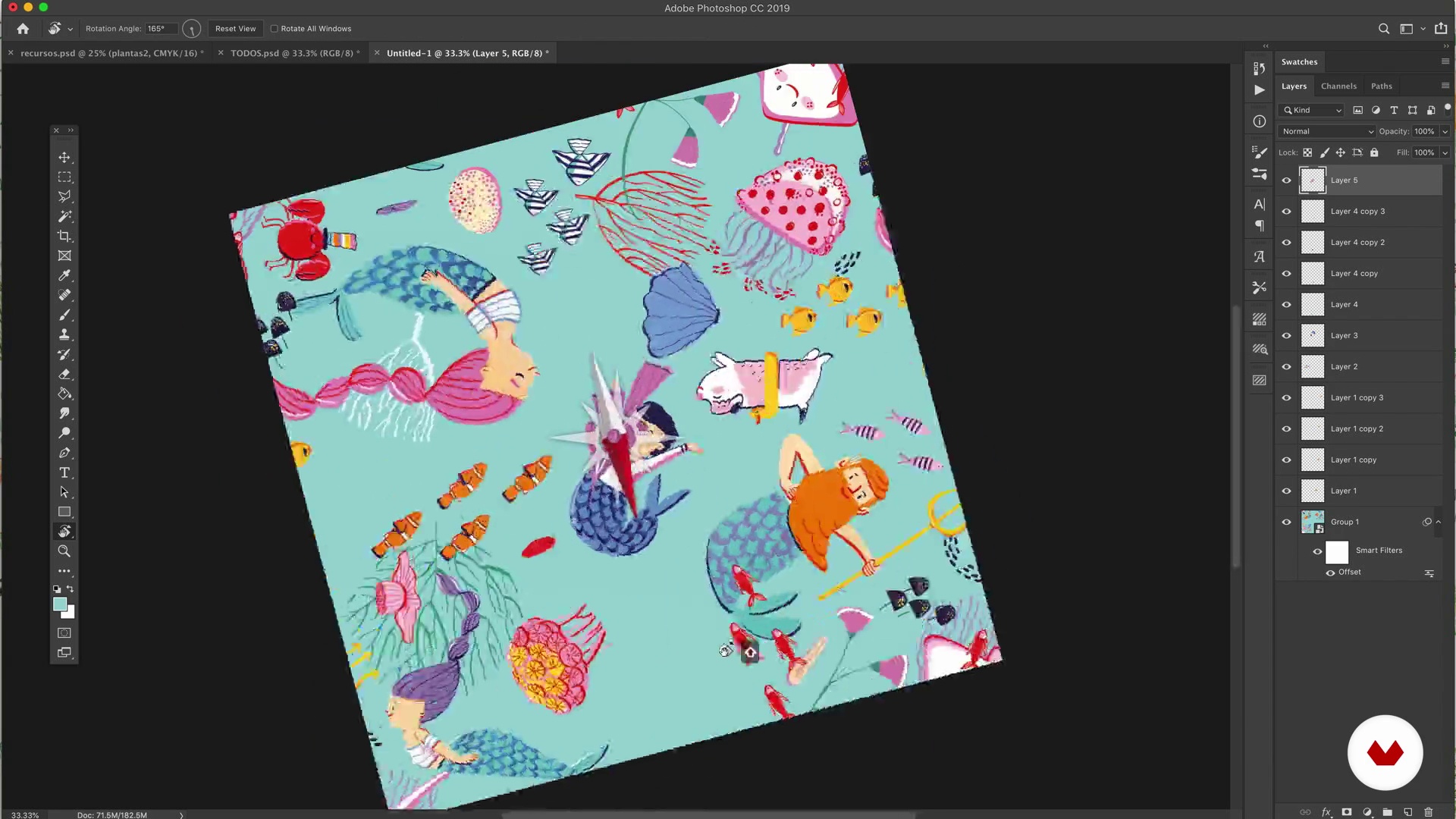Select the Path Selection tool

coord(64,492)
